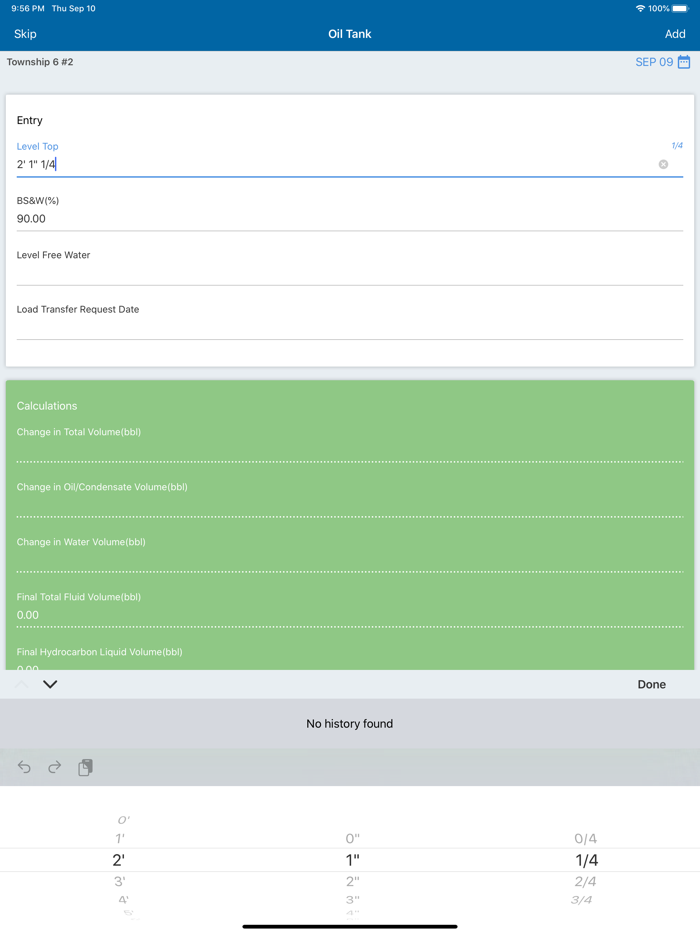Image resolution: width=700 pixels, height=934 pixels.
Task: Tap the Oil Tank title
Action: [x=350, y=34]
